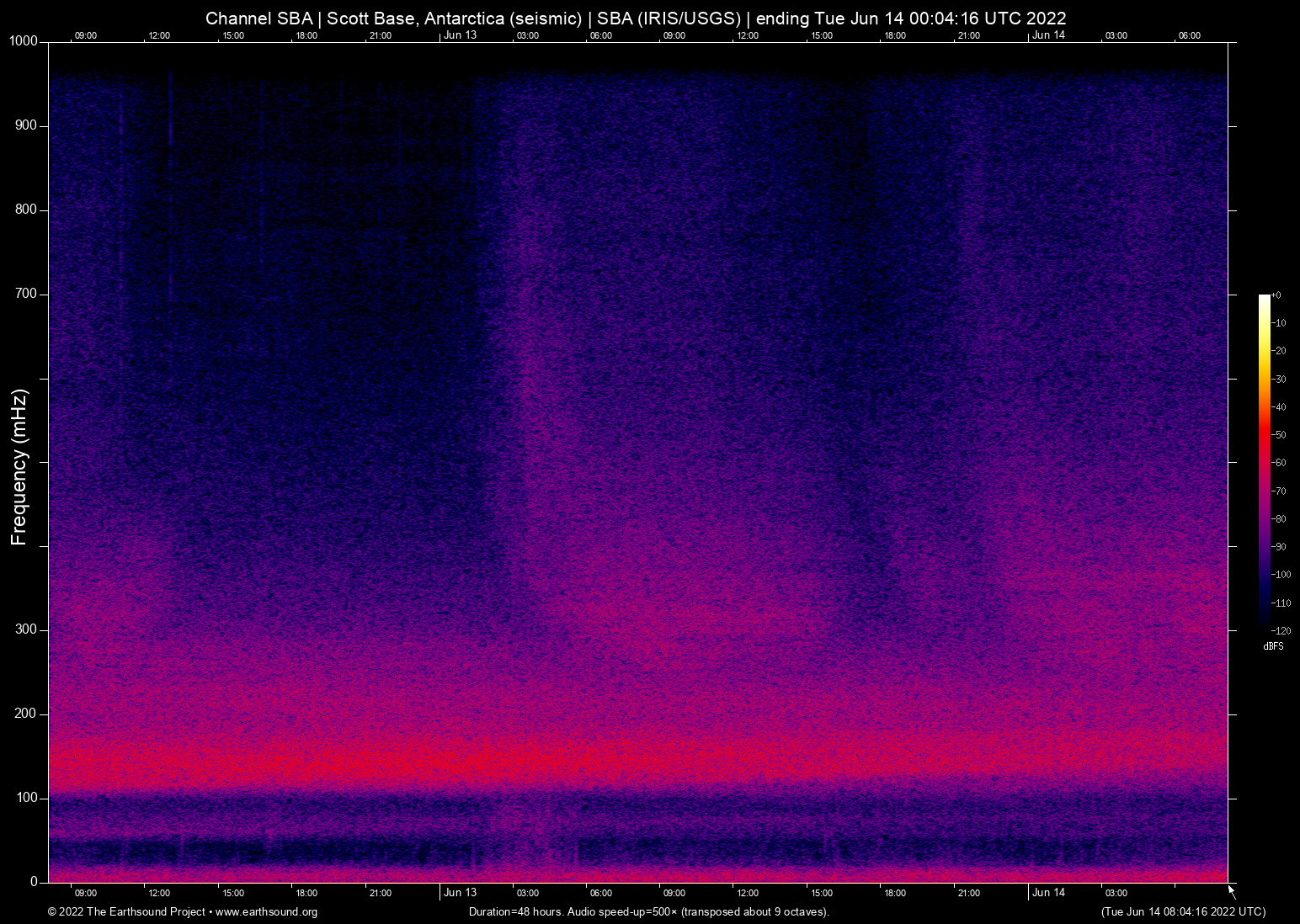
Task: Click the -120 value on color scale
Action: click(1281, 631)
